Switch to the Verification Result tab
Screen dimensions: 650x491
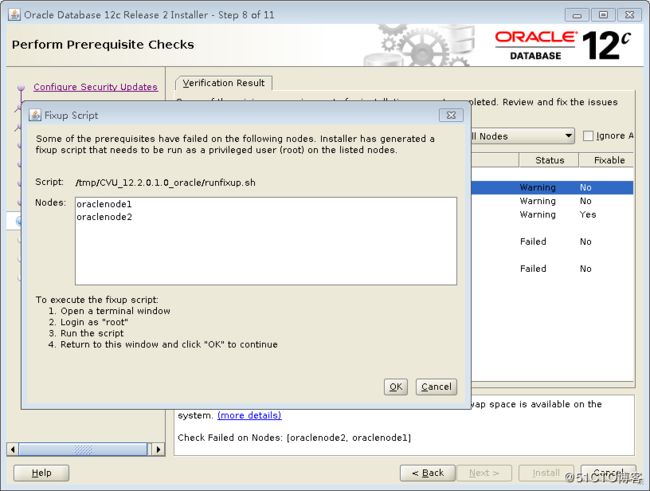coord(223,83)
